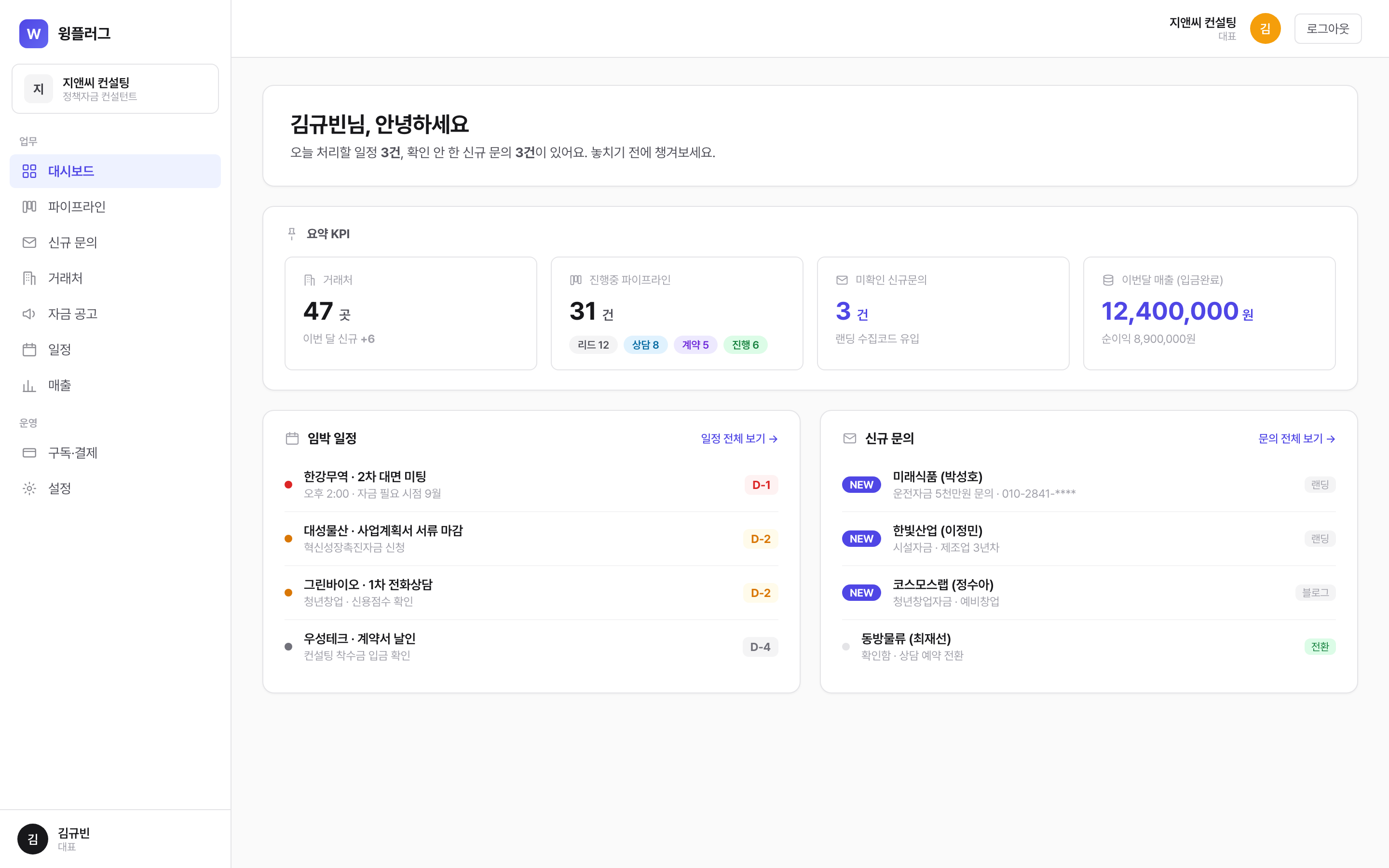The width and height of the screenshot is (1389, 868).
Task: Click the 설정 gear icon
Action: coord(29,488)
